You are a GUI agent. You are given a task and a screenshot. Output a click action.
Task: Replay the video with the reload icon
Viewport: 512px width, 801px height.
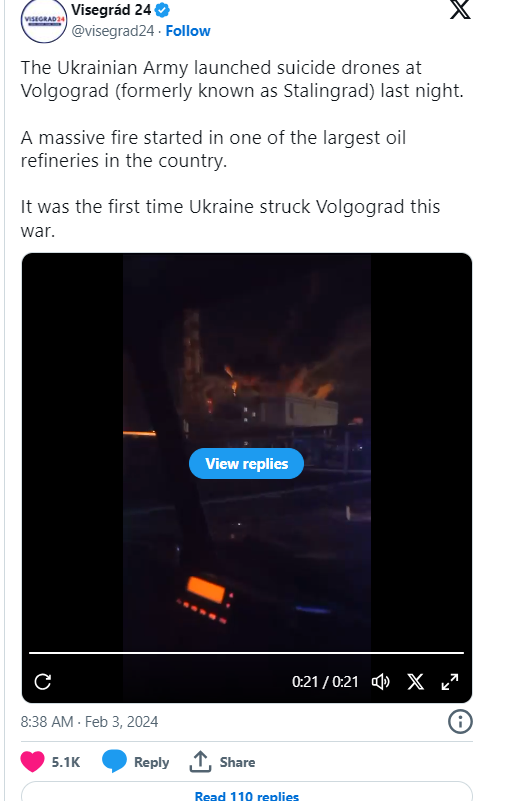(42, 681)
